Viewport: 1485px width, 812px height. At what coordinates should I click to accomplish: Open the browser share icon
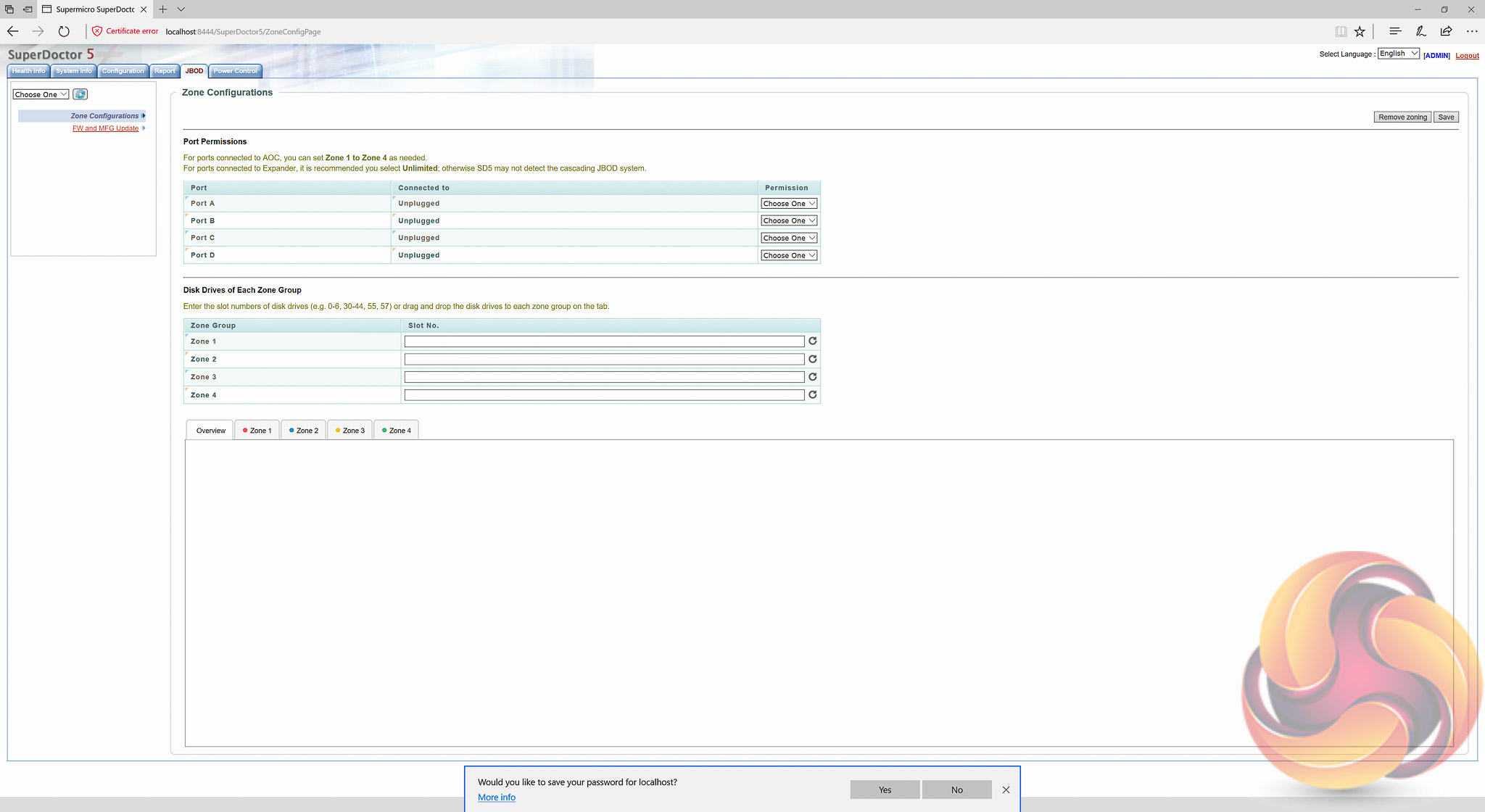pos(1446,31)
